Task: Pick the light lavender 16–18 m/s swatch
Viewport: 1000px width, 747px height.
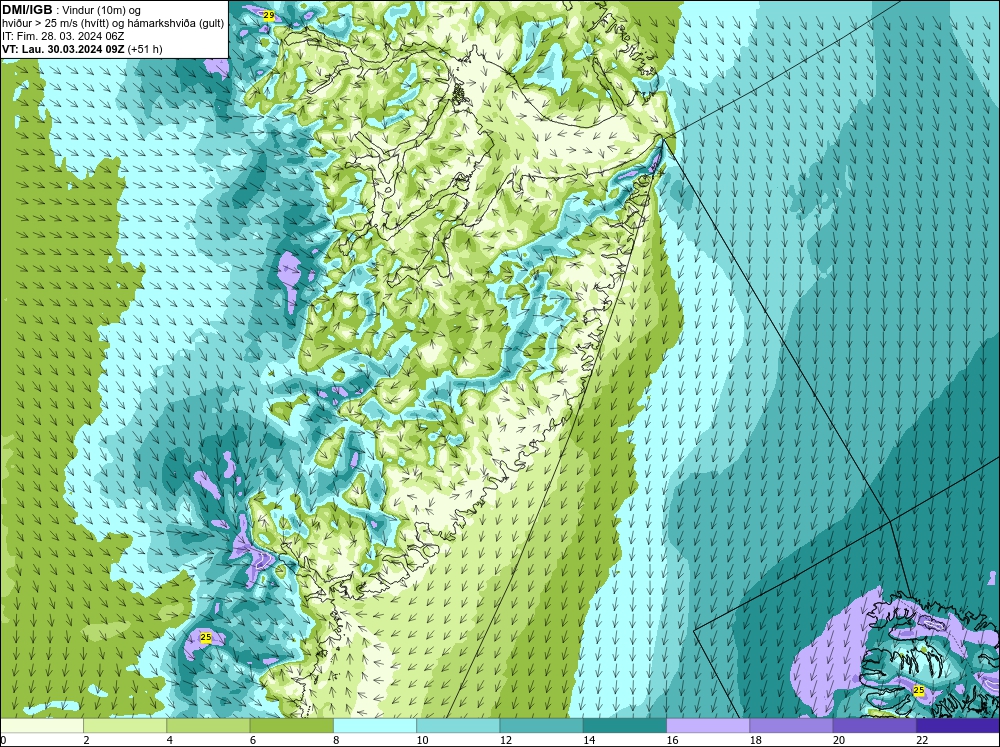Action: point(708,726)
